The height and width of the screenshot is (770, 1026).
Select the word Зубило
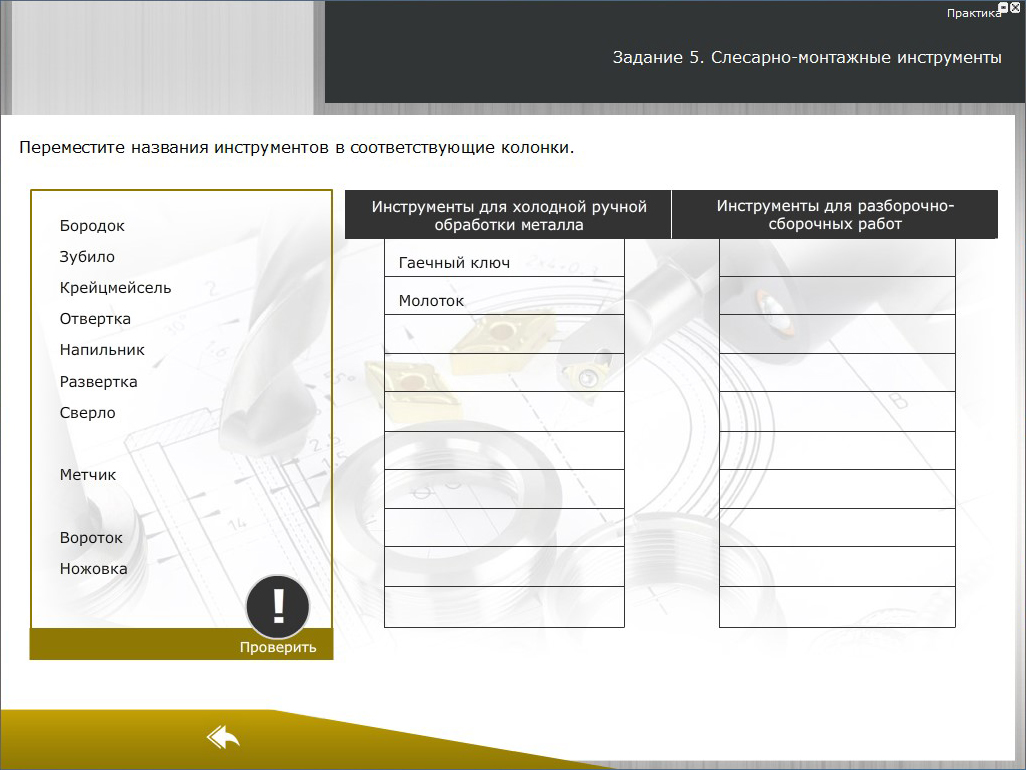(87, 257)
